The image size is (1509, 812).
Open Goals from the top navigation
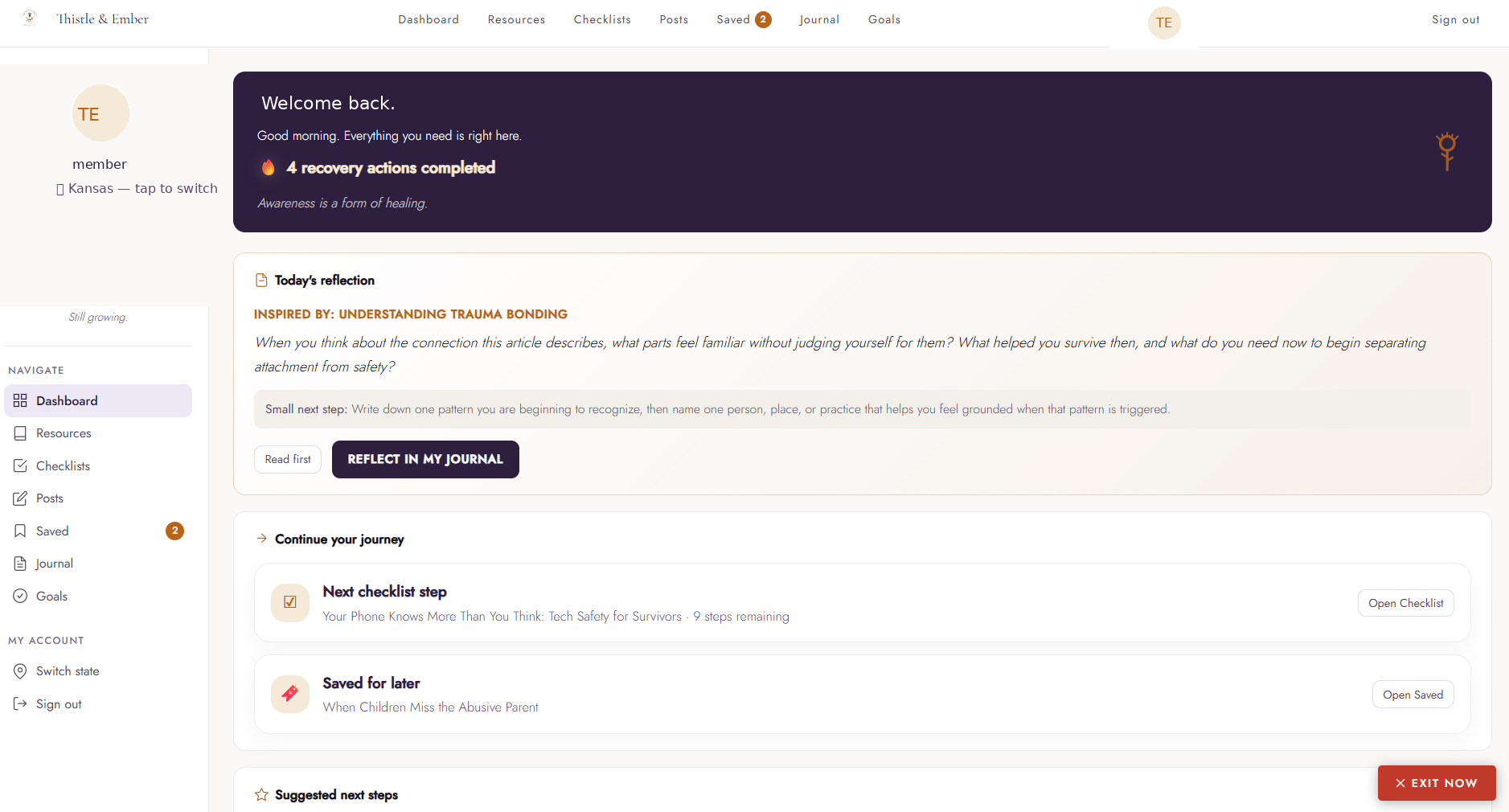884,19
